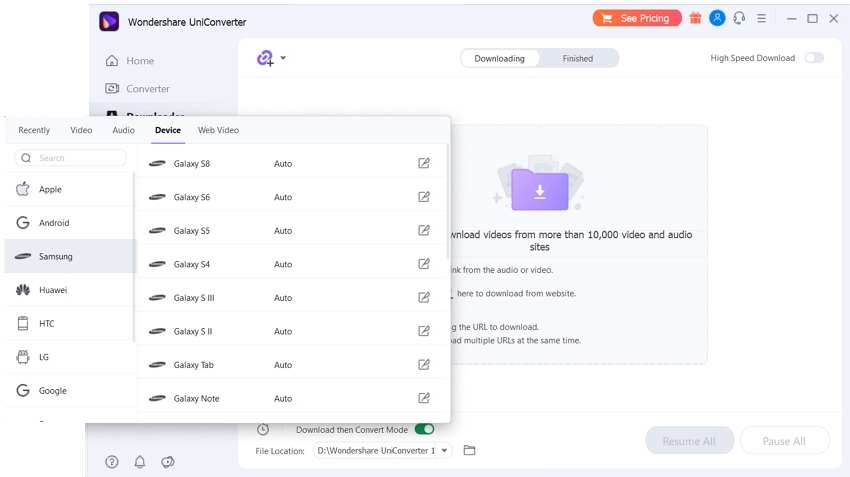This screenshot has height=477, width=850.
Task: Edit Galaxy S5 preset settings icon
Action: coord(424,230)
